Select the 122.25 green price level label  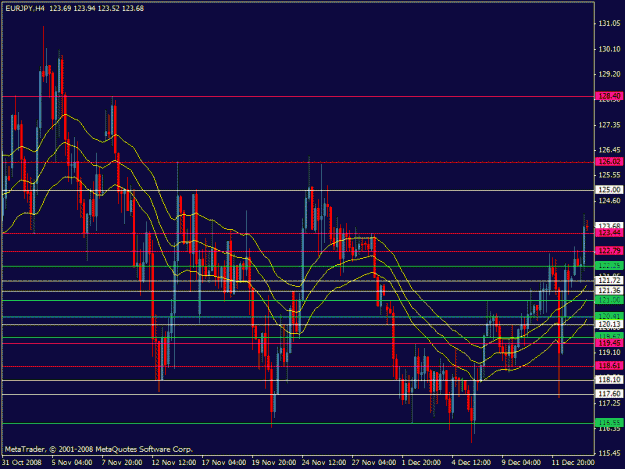pyautogui.click(x=609, y=266)
